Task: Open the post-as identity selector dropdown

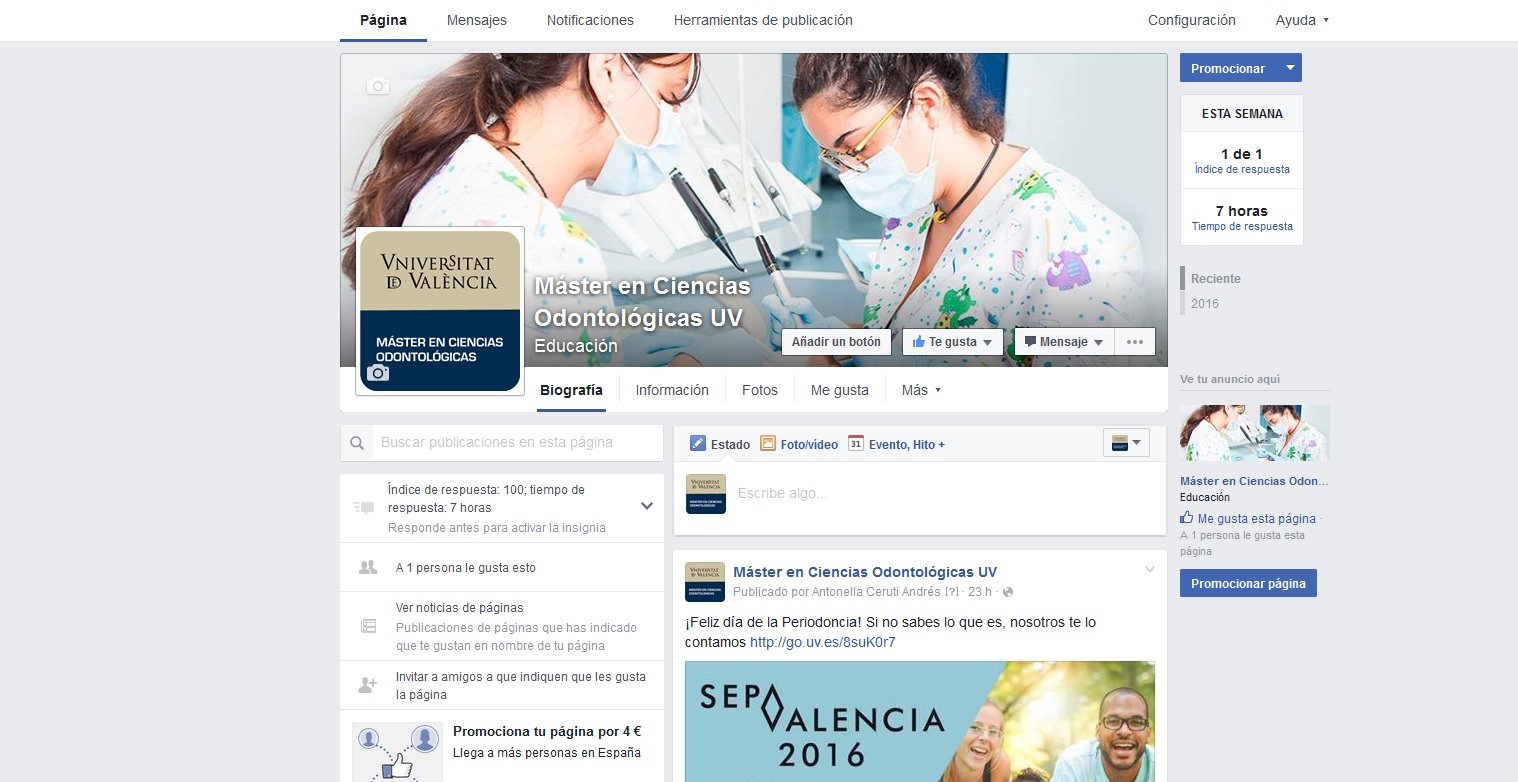Action: [x=1126, y=443]
